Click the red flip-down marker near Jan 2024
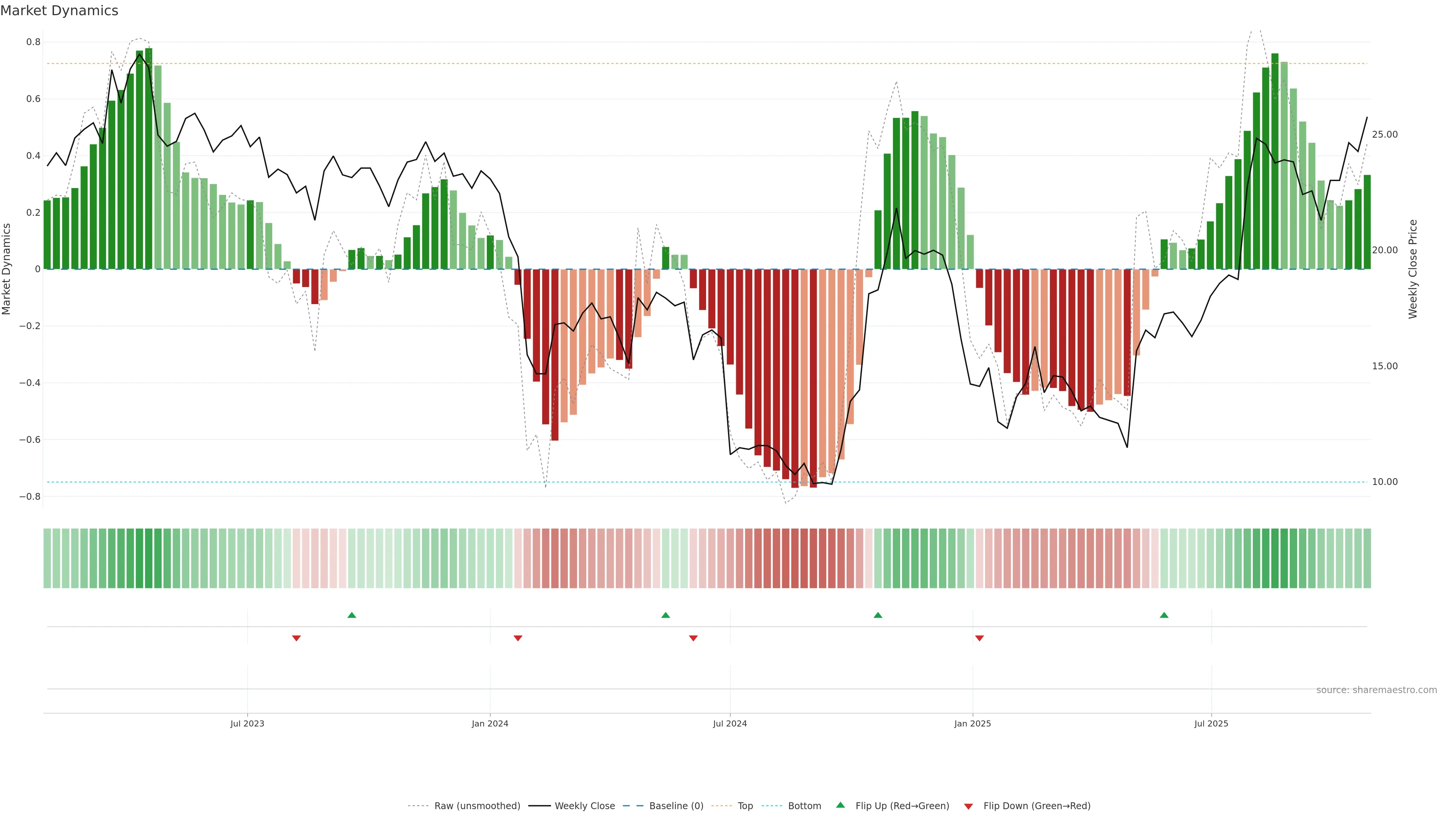The image size is (1456, 819). pos(518,638)
